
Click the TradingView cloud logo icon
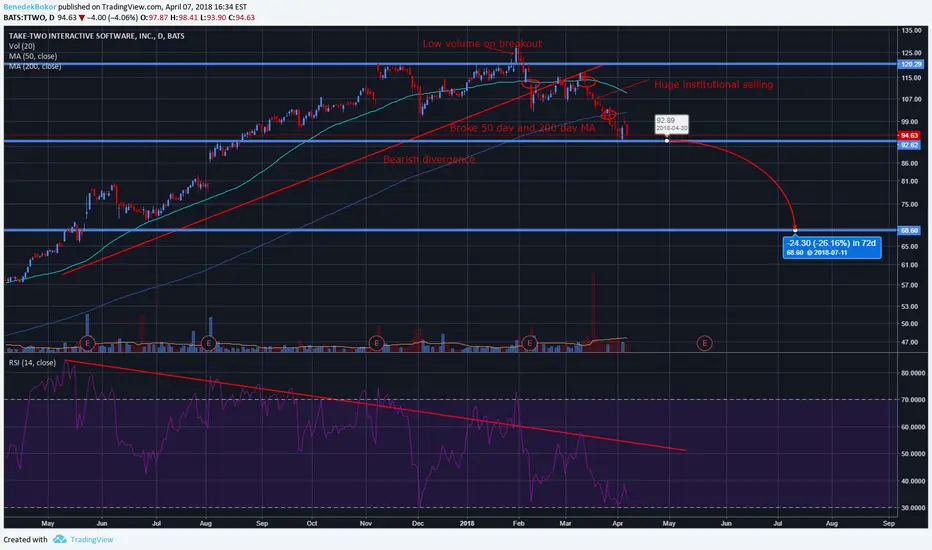click(x=59, y=539)
